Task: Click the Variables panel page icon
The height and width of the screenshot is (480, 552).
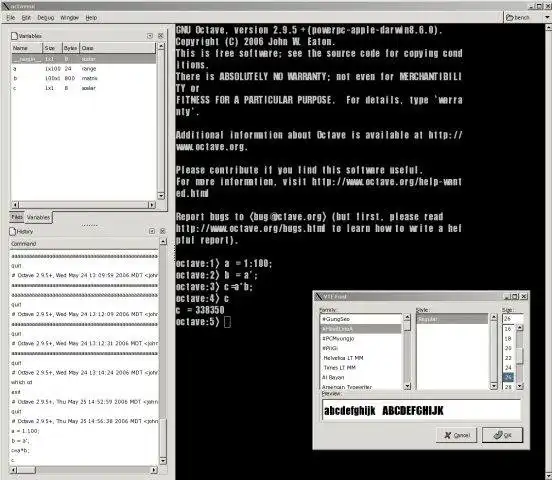Action: point(14,36)
